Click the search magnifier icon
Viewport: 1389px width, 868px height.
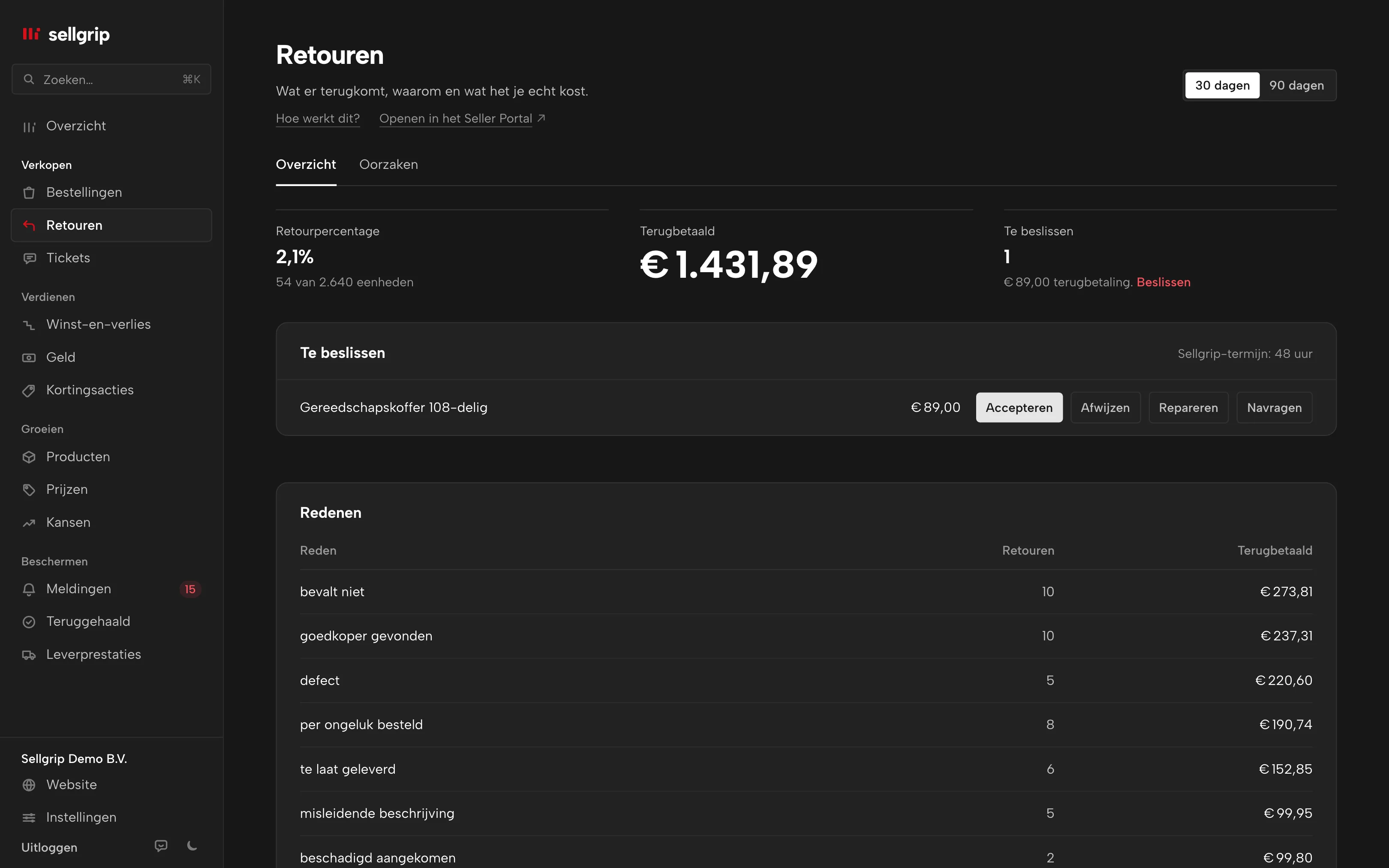click(x=29, y=79)
